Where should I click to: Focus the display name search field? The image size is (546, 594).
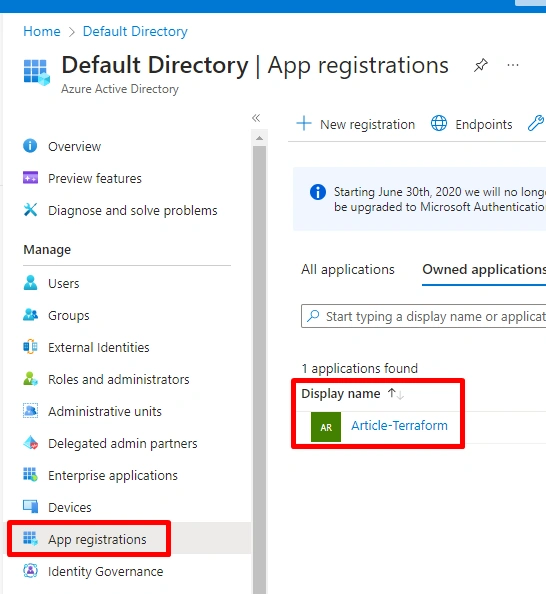click(x=424, y=316)
